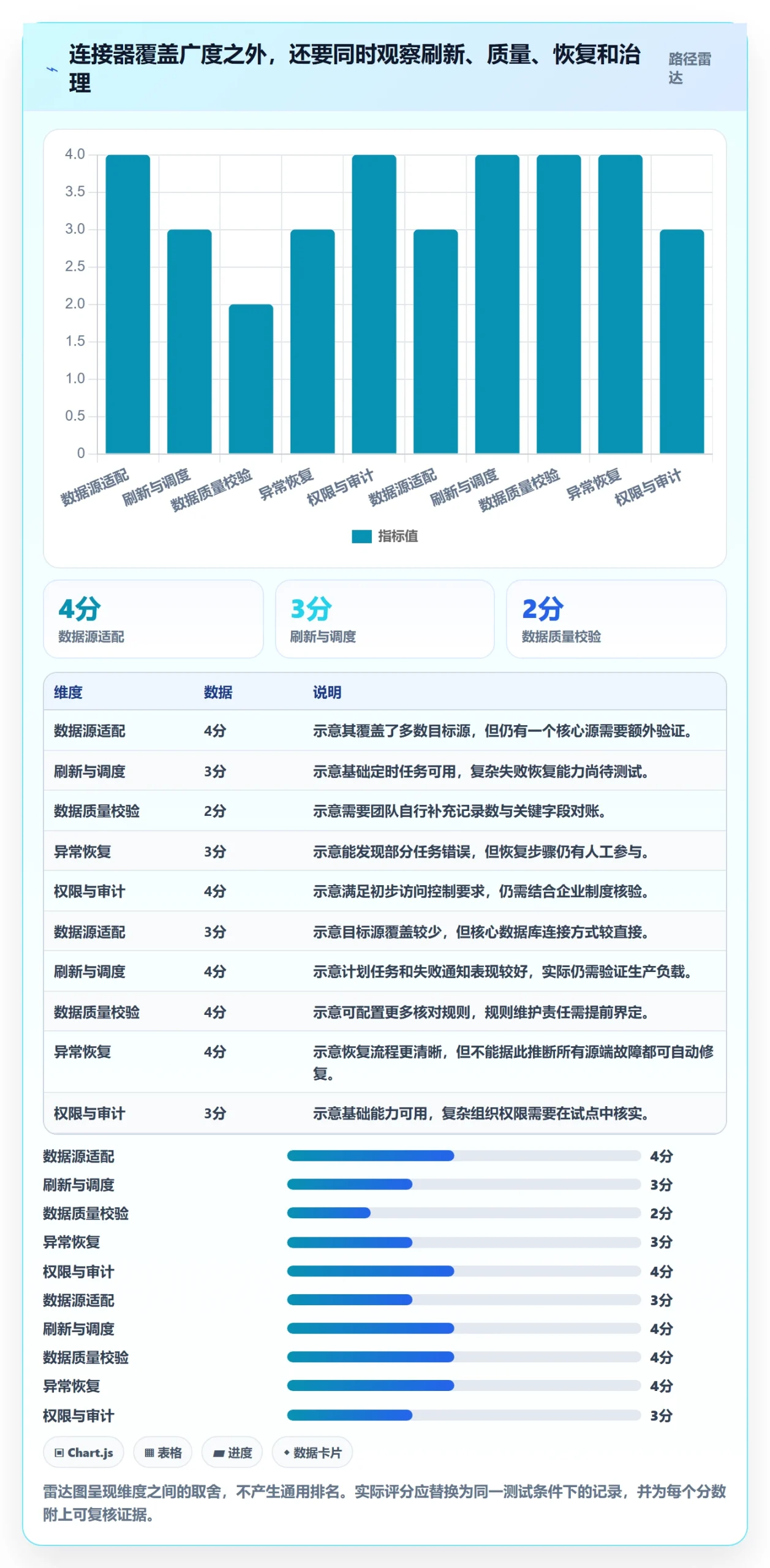This screenshot has height=1568, width=770.
Task: Select the row saying 示意需要团队自行补充记录数
Action: click(x=385, y=811)
